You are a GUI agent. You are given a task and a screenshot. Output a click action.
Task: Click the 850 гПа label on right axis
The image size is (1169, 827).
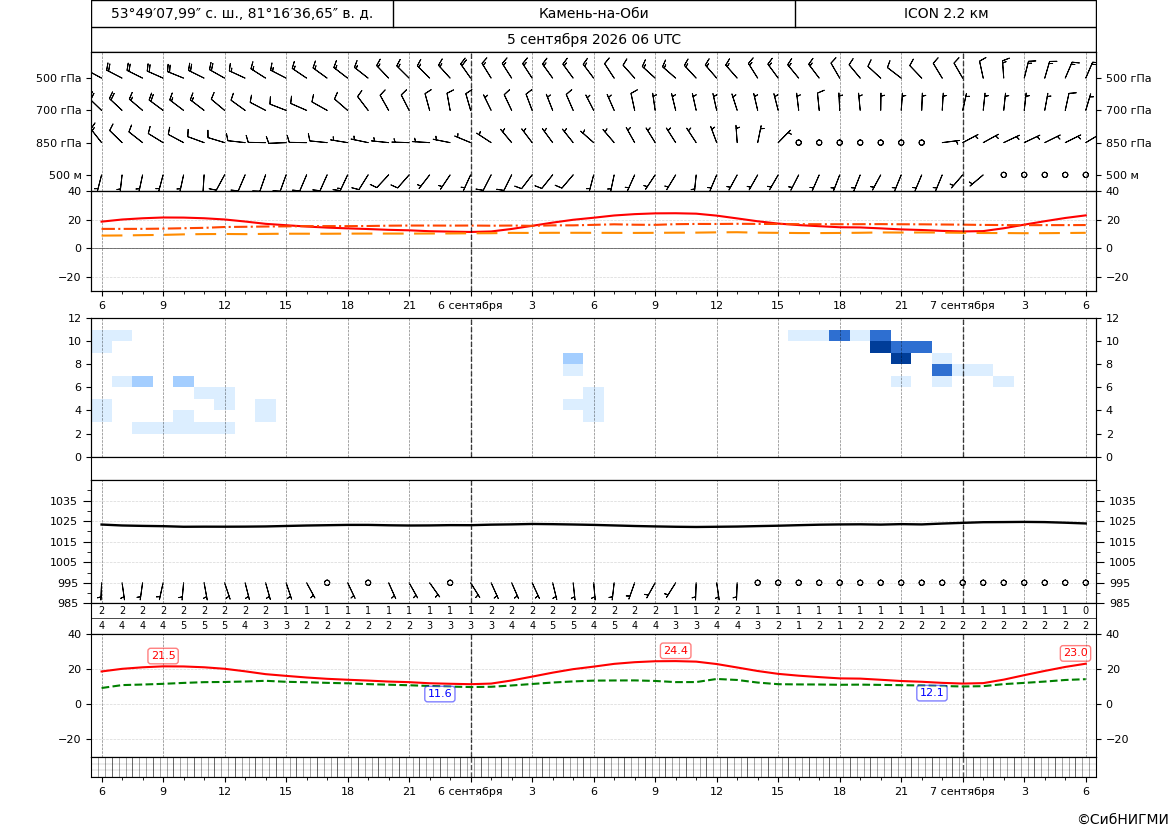tap(1128, 143)
